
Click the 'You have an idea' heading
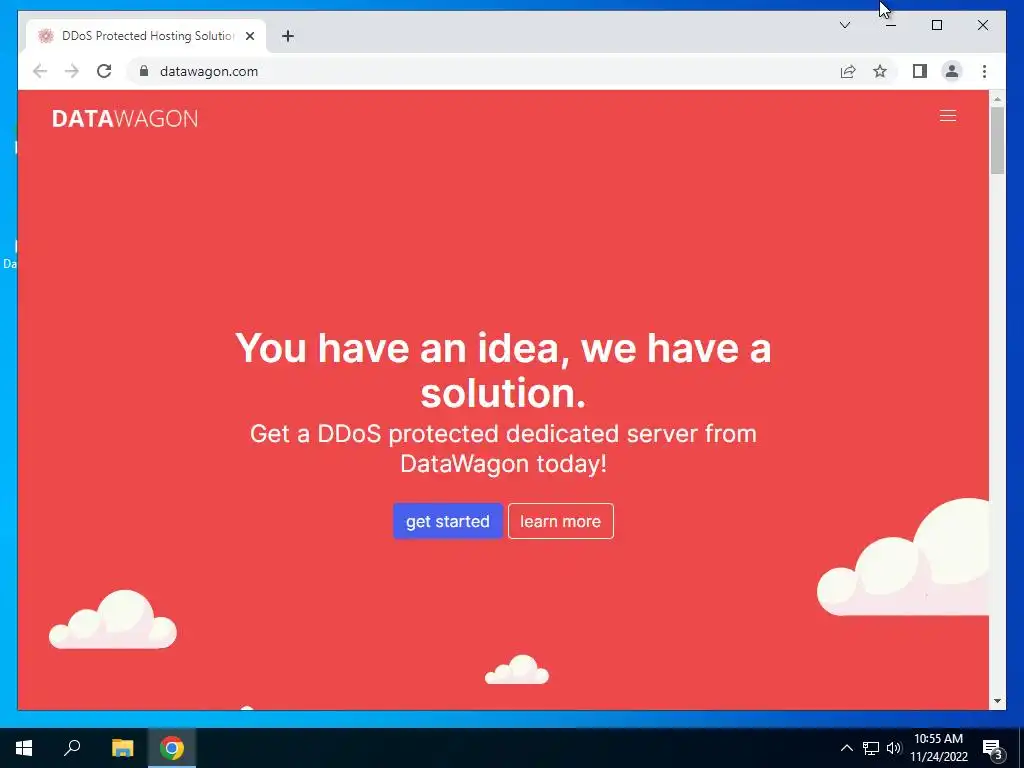click(504, 370)
